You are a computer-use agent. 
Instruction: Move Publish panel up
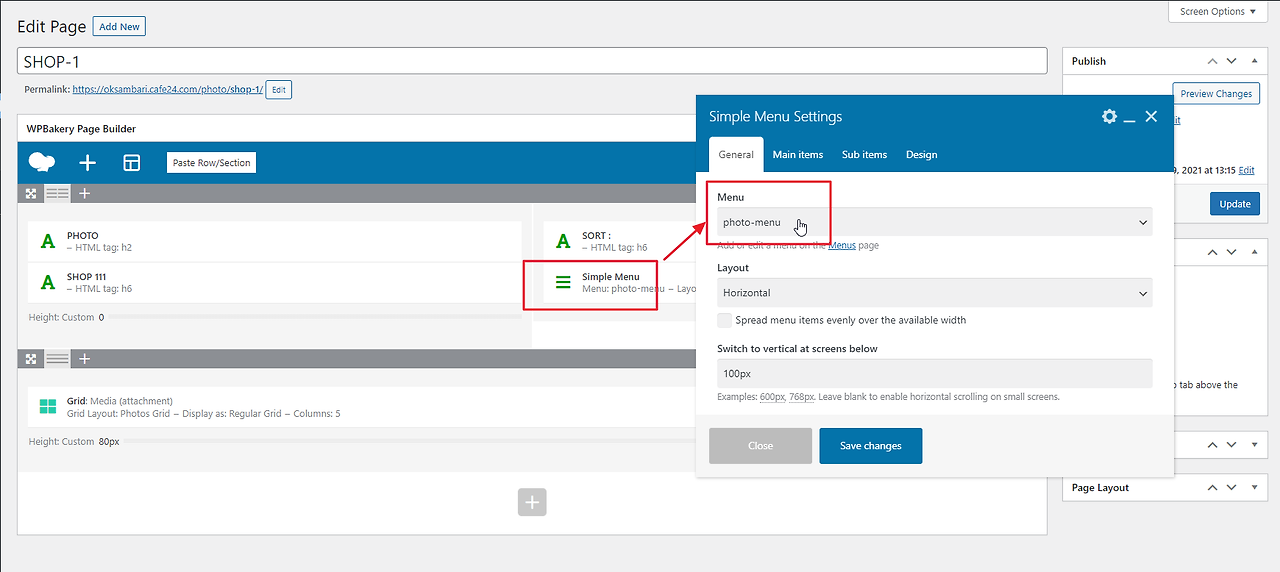[x=1211, y=61]
